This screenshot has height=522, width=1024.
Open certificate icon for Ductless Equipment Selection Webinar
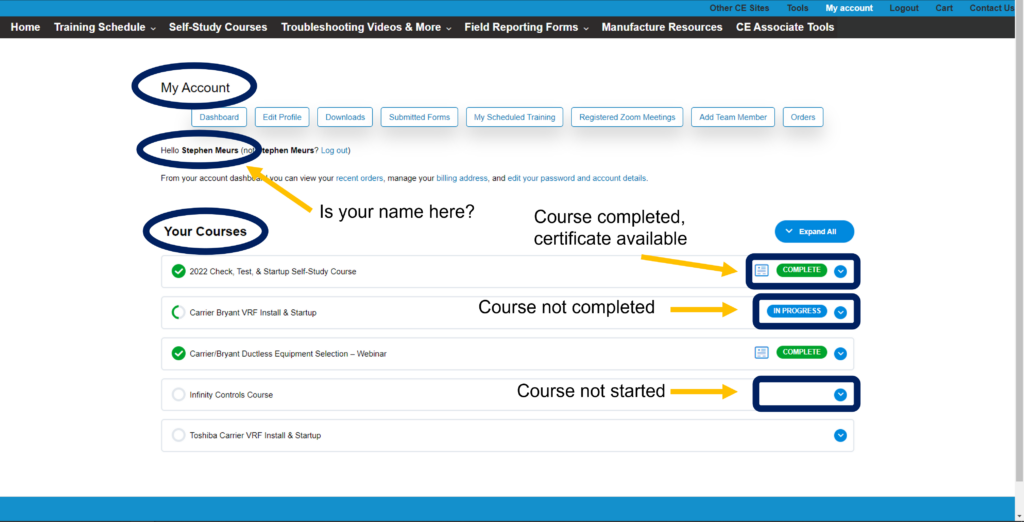coord(761,353)
